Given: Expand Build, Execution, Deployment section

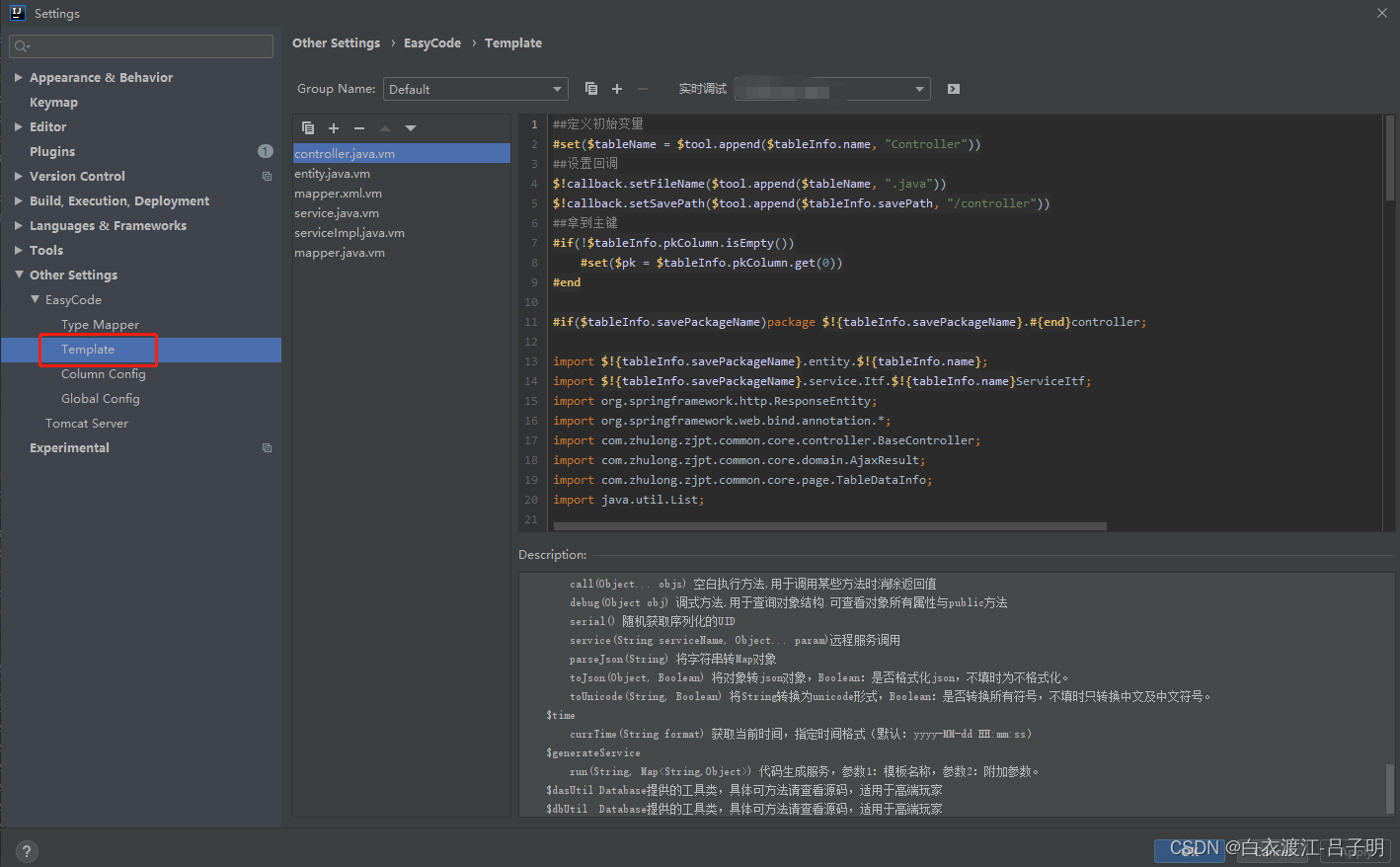Looking at the screenshot, I should [x=19, y=200].
